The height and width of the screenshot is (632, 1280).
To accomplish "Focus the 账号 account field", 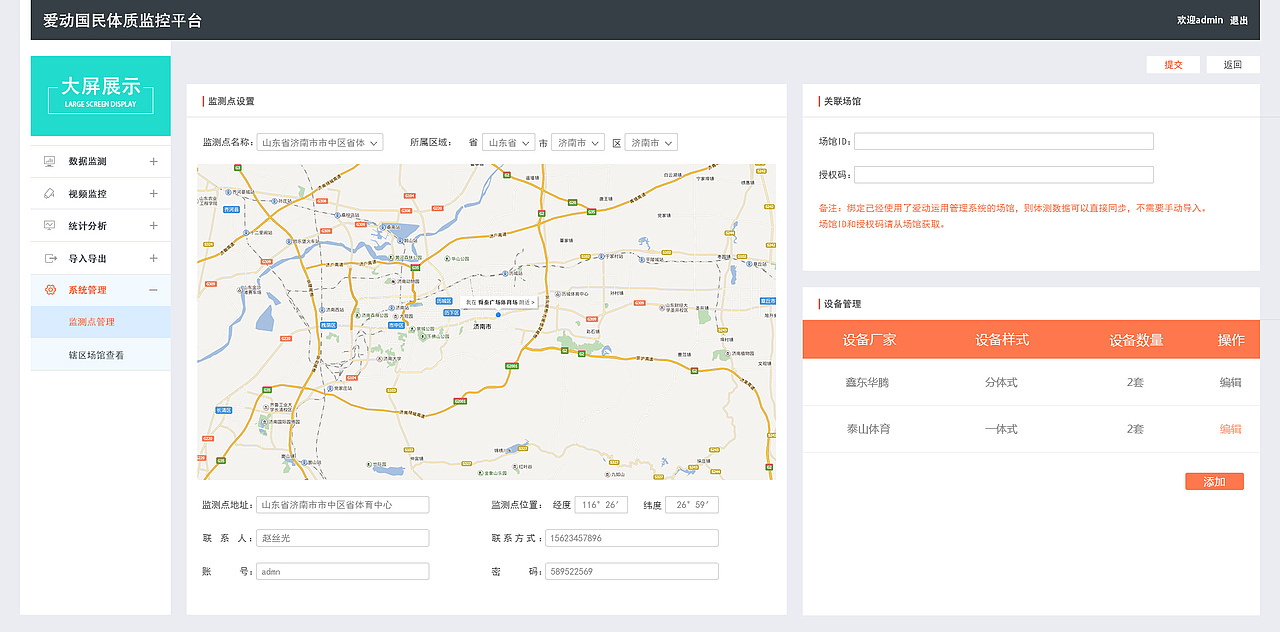I will [343, 572].
